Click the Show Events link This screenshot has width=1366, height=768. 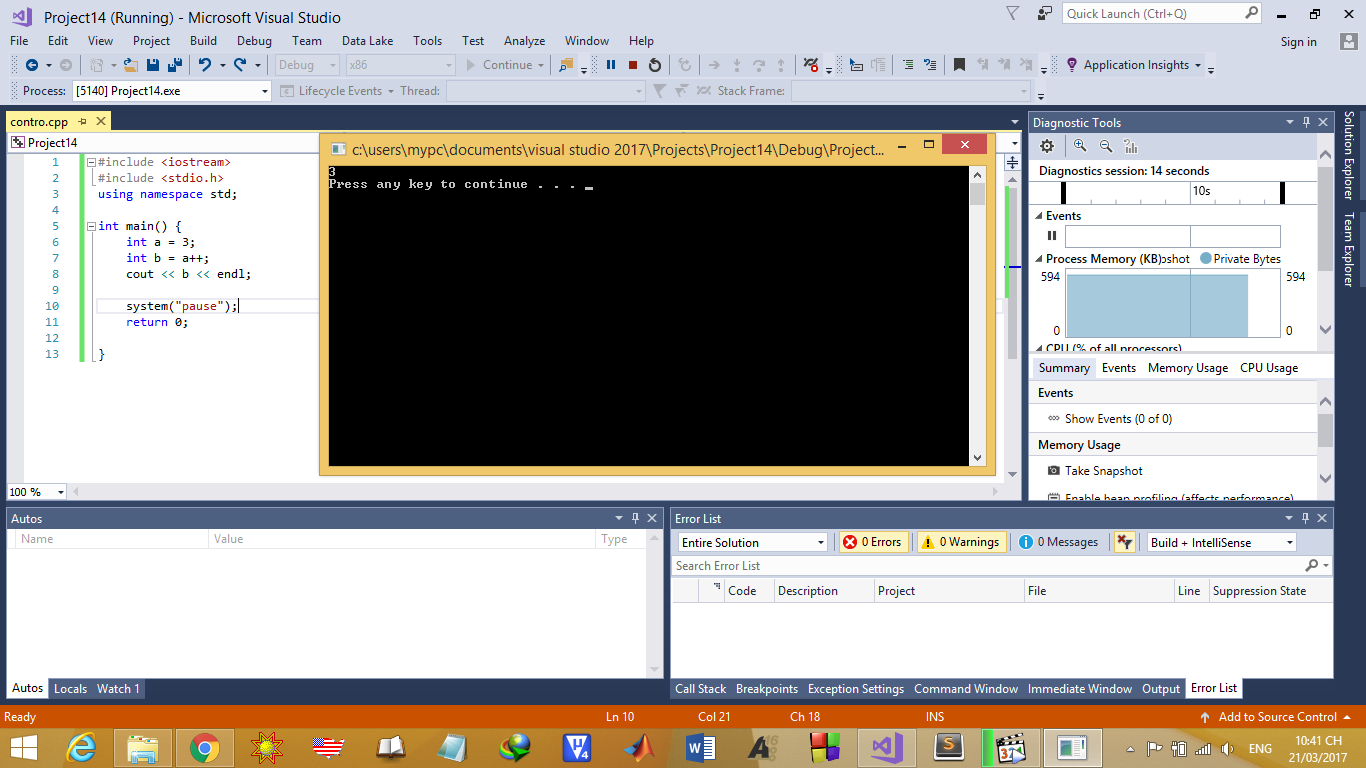coord(1117,419)
